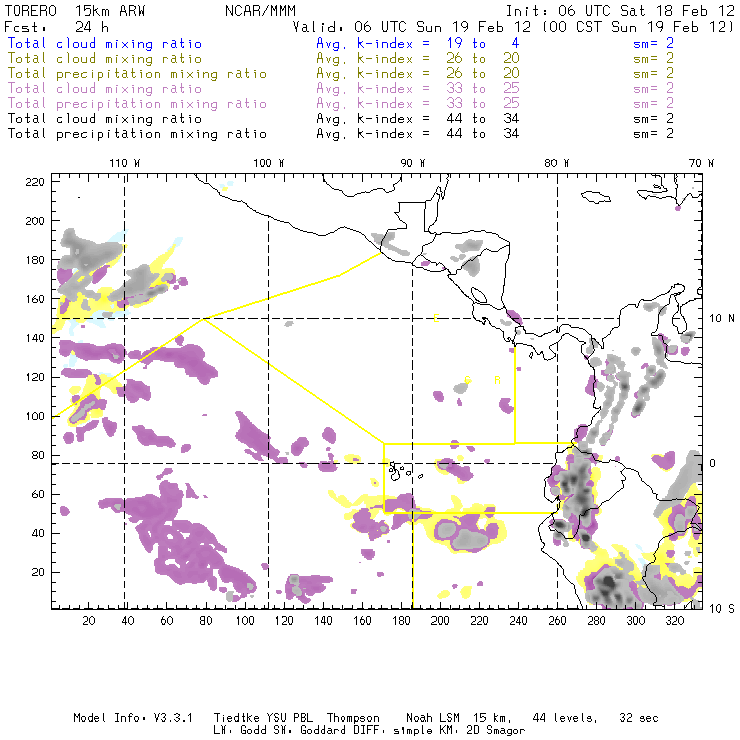The height and width of the screenshot is (740, 740).
Task: Select the "Model Info: V3.3.1" text
Action: point(133,718)
